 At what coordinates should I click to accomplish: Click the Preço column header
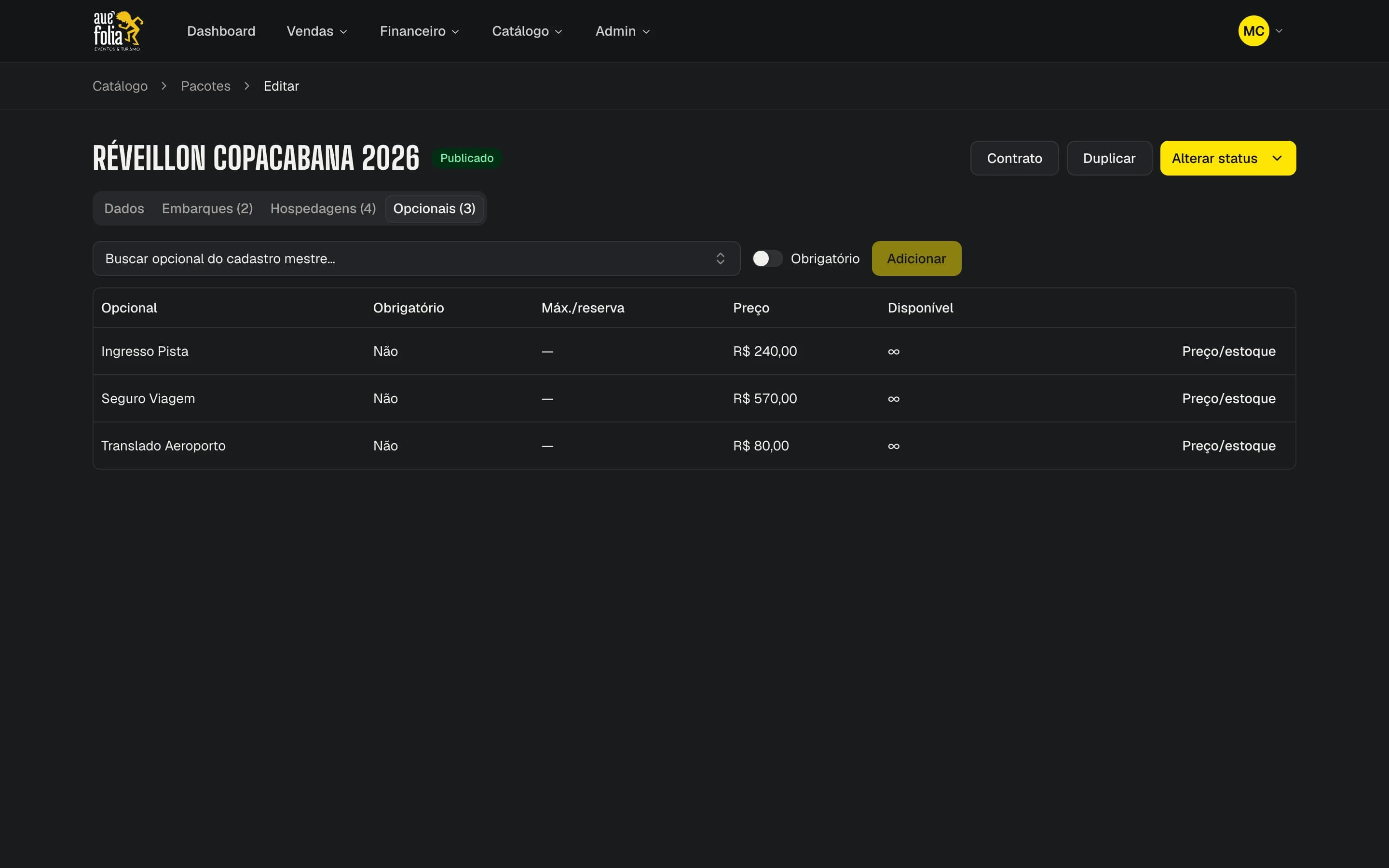click(x=751, y=308)
